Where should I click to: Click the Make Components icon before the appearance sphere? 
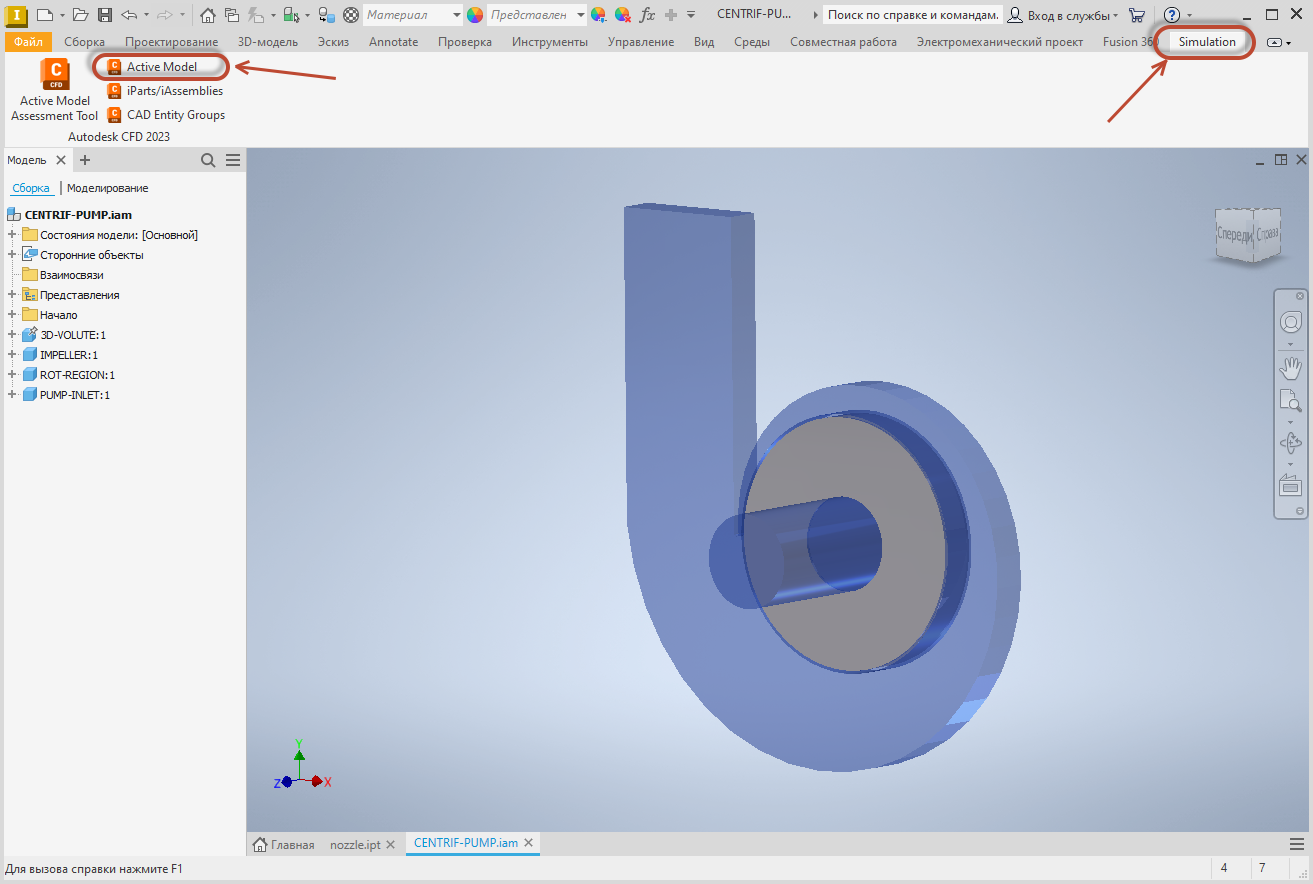[x=326, y=15]
